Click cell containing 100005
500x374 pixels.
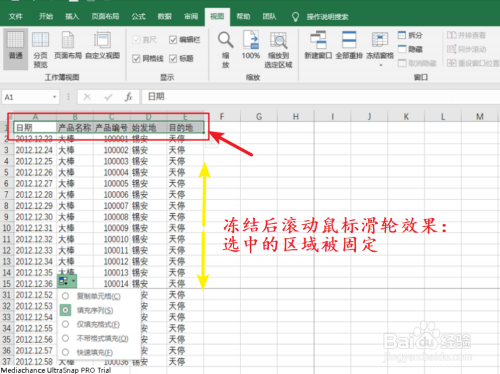[x=112, y=184]
